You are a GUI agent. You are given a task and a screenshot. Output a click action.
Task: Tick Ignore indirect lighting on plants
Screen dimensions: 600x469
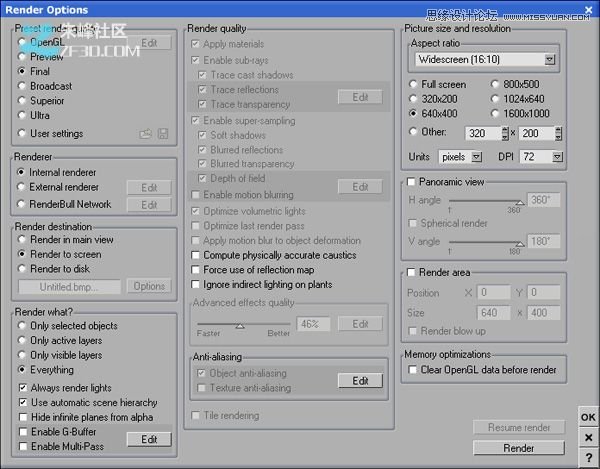195,285
